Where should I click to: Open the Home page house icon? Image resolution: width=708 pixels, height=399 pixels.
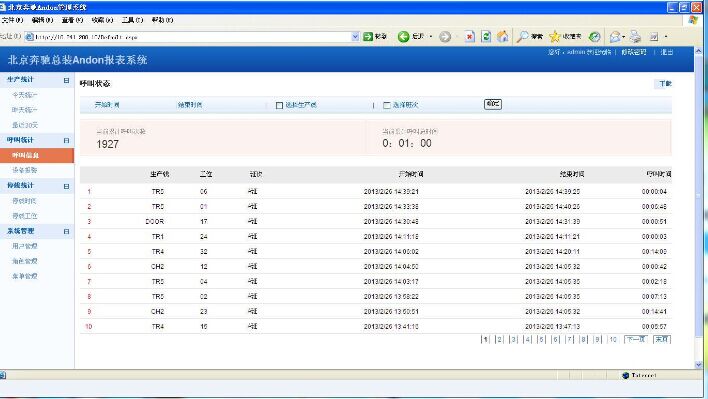(x=503, y=37)
